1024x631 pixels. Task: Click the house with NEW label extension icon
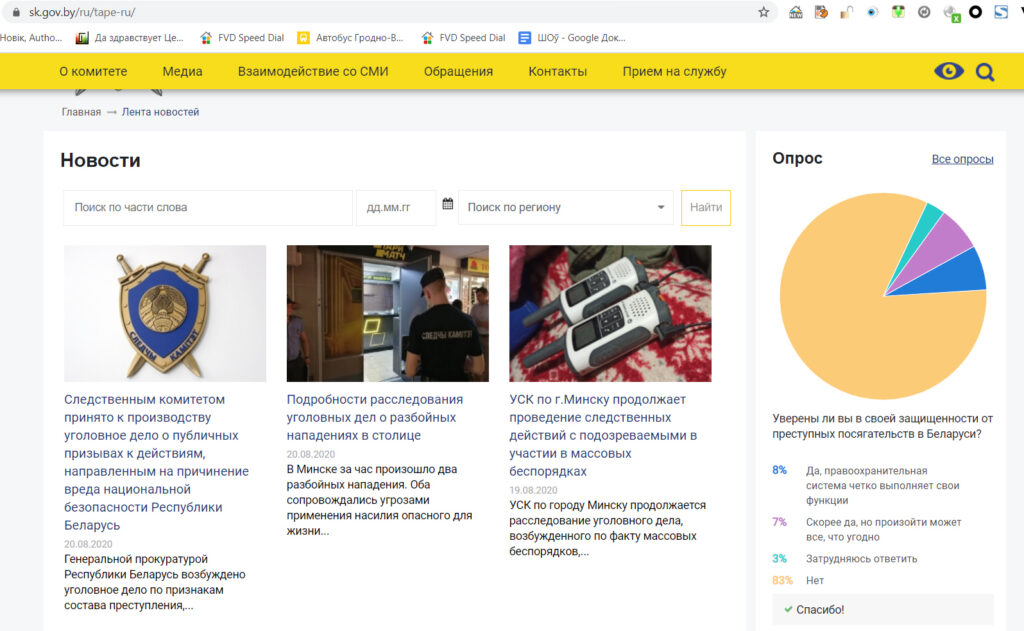pyautogui.click(x=795, y=11)
